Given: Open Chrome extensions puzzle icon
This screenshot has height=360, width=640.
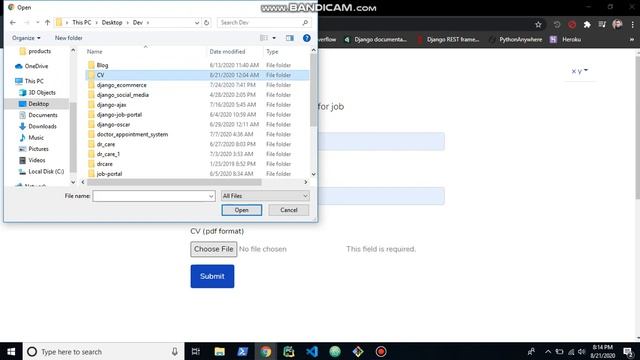Looking at the screenshot, I should click(587, 24).
